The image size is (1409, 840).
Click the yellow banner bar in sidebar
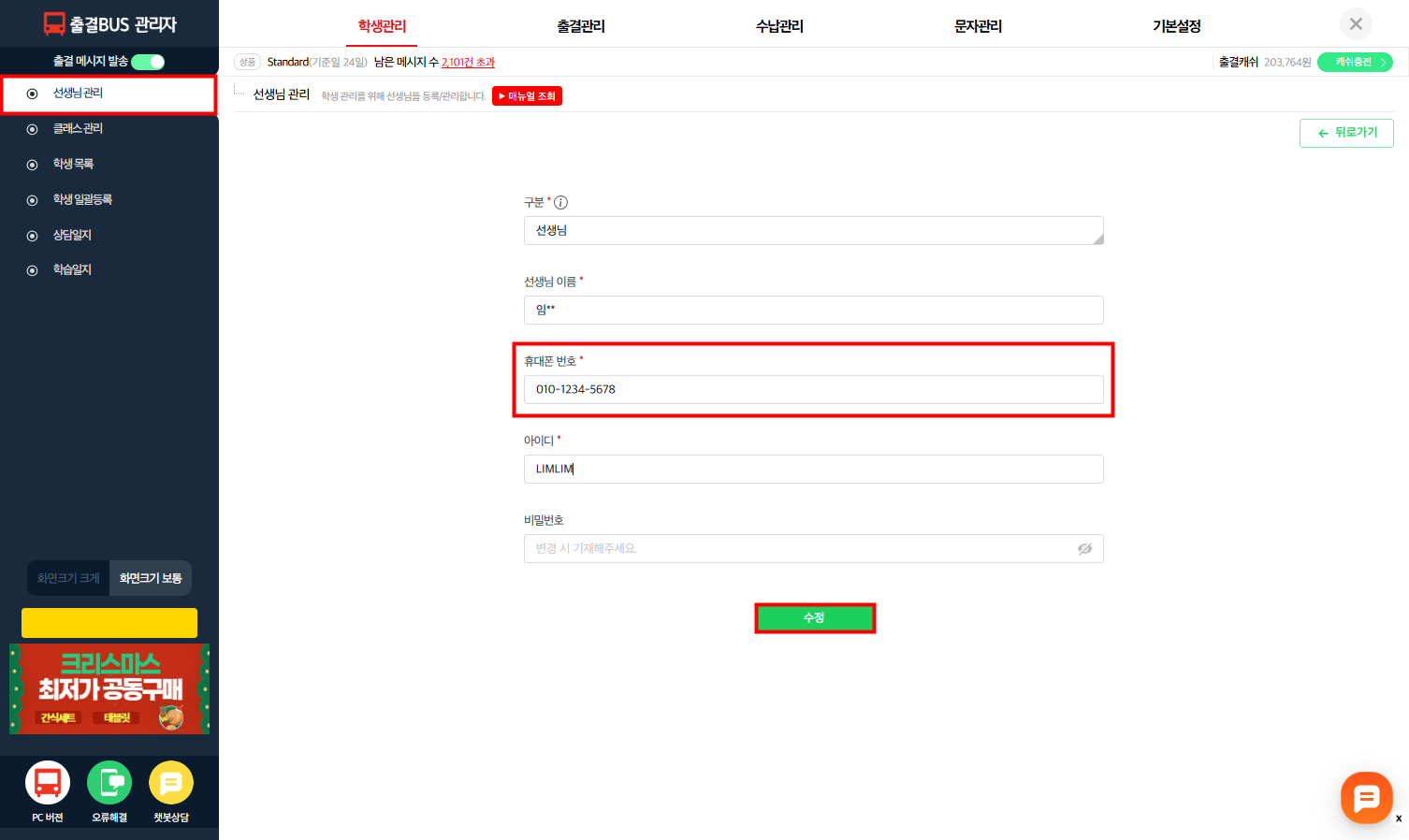click(x=109, y=623)
